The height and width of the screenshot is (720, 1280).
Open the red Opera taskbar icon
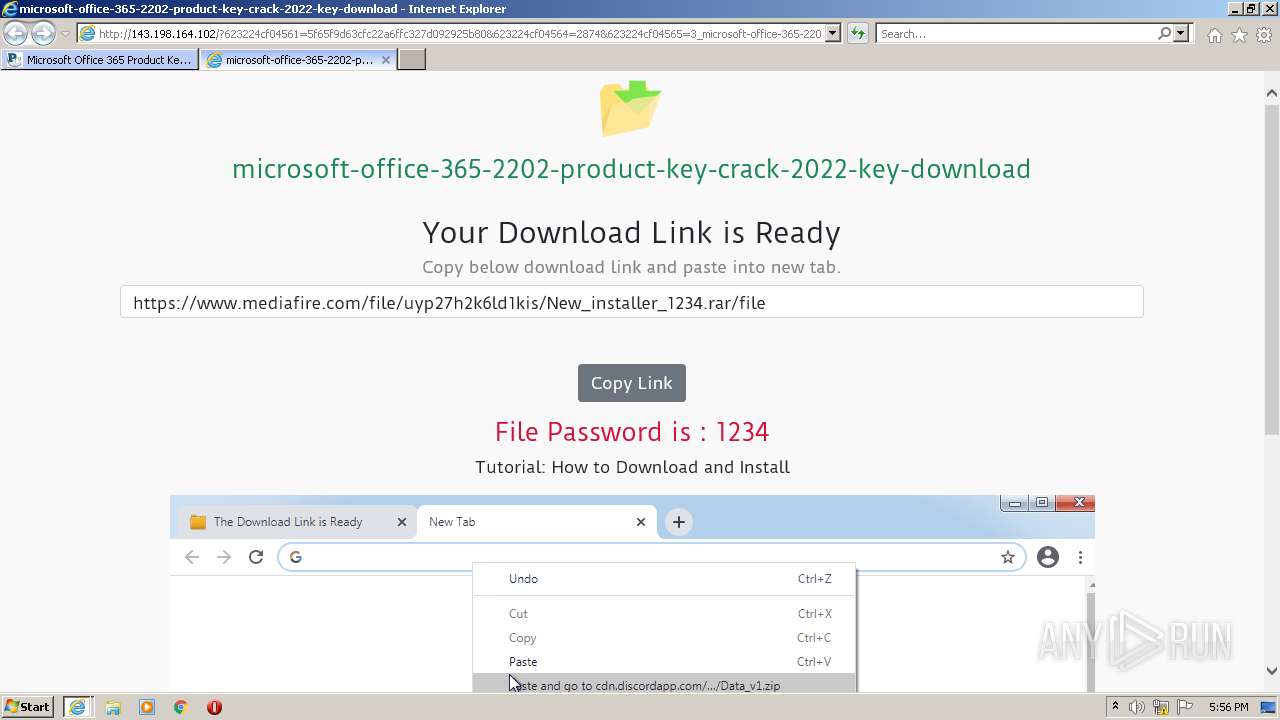(214, 707)
